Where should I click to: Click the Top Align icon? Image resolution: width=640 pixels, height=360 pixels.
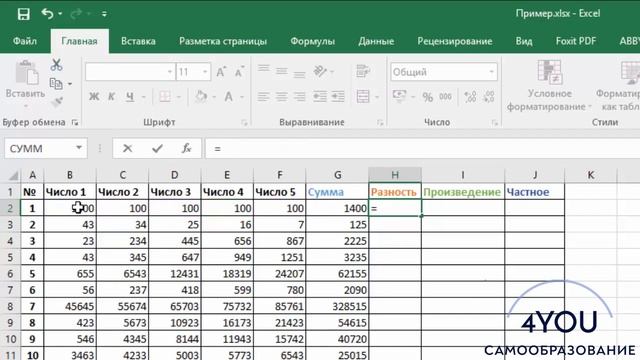(264, 70)
